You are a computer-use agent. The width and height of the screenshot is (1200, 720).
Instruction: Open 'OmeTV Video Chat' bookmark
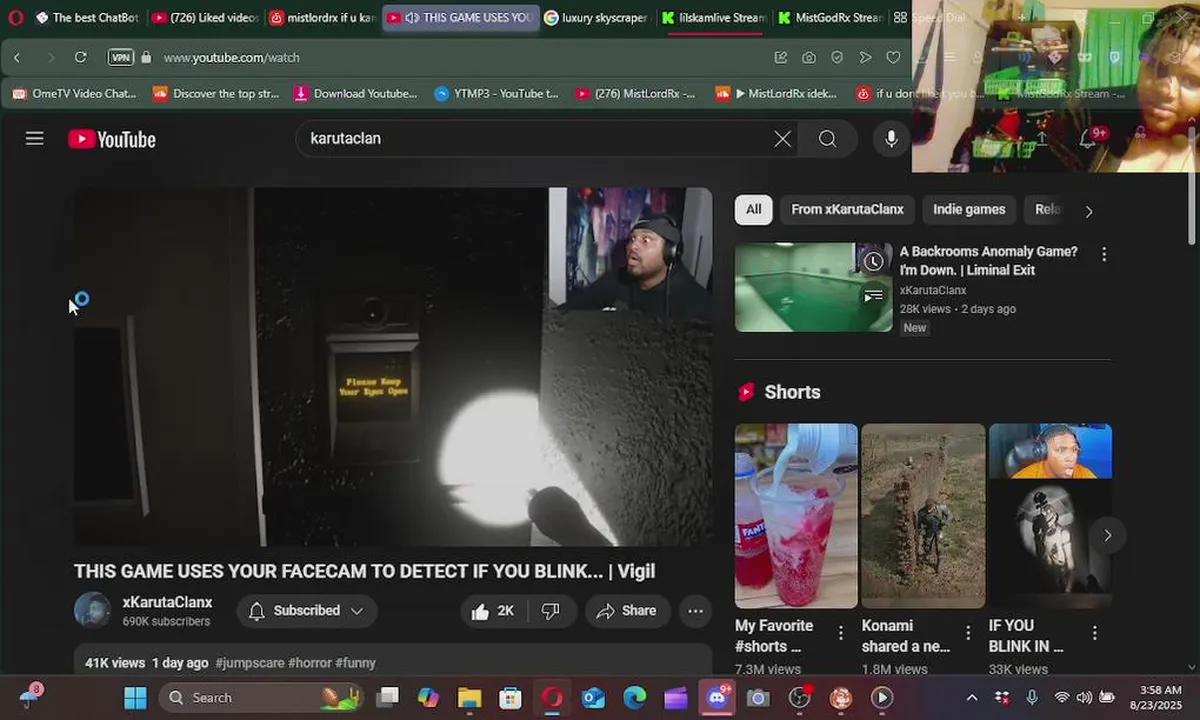(74, 93)
